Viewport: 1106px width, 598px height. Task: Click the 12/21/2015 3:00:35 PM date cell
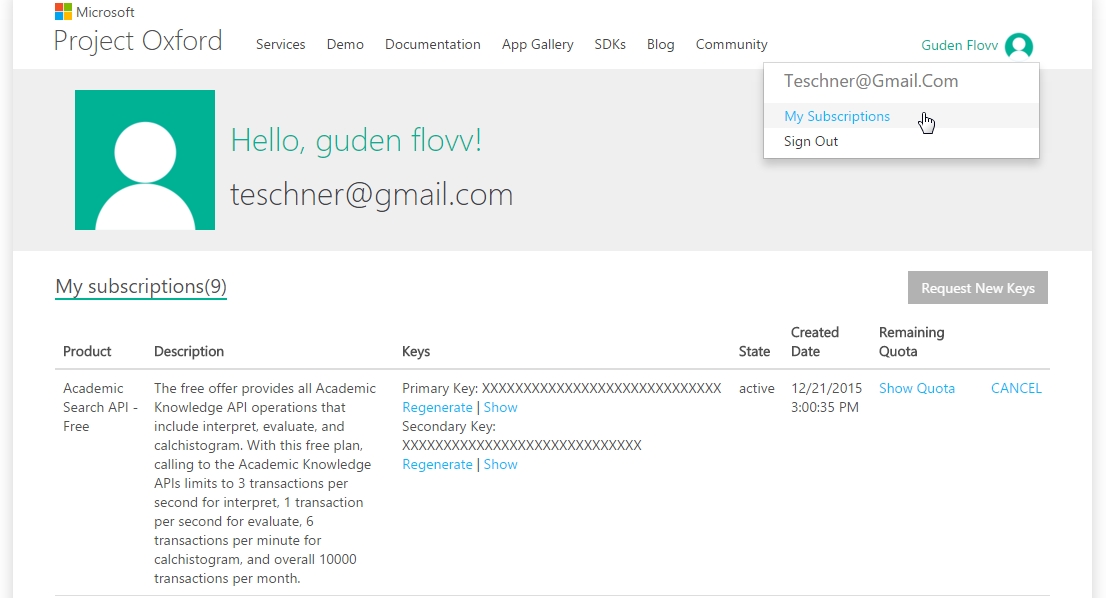pos(826,398)
